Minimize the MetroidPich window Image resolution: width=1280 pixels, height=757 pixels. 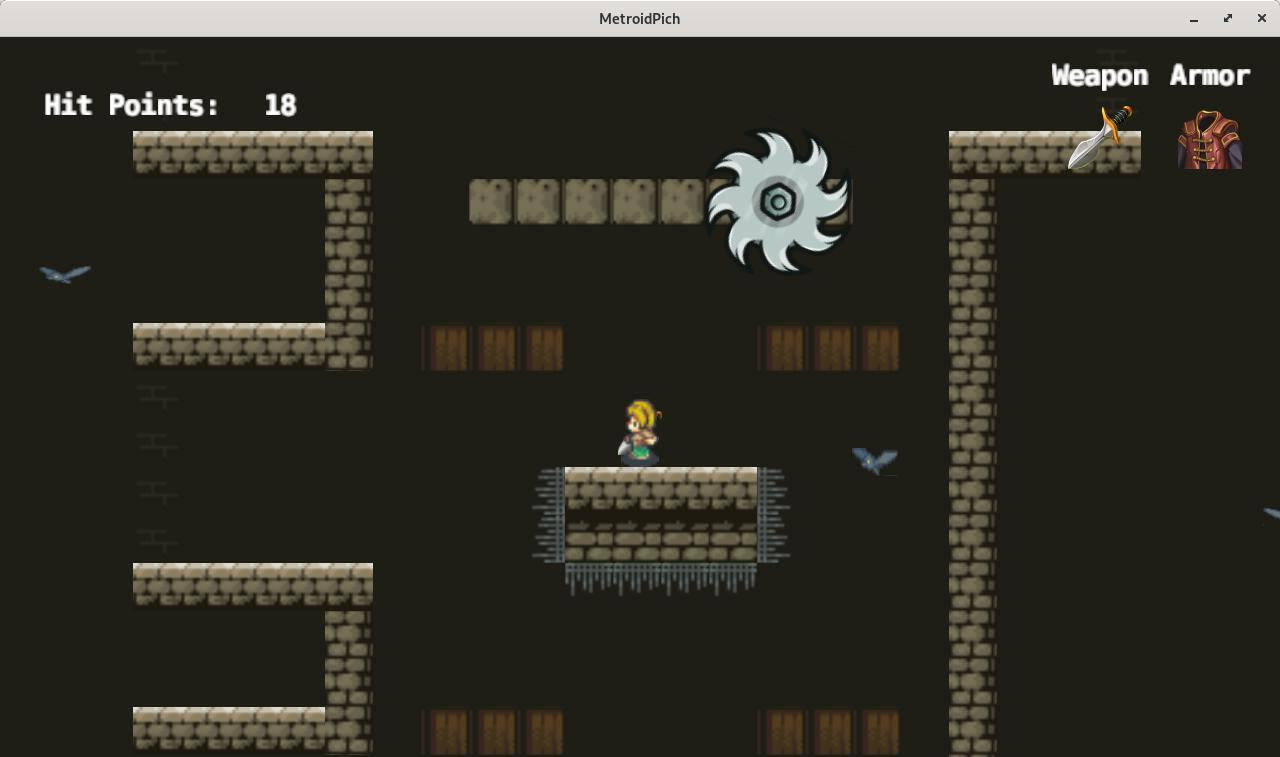[1194, 18]
